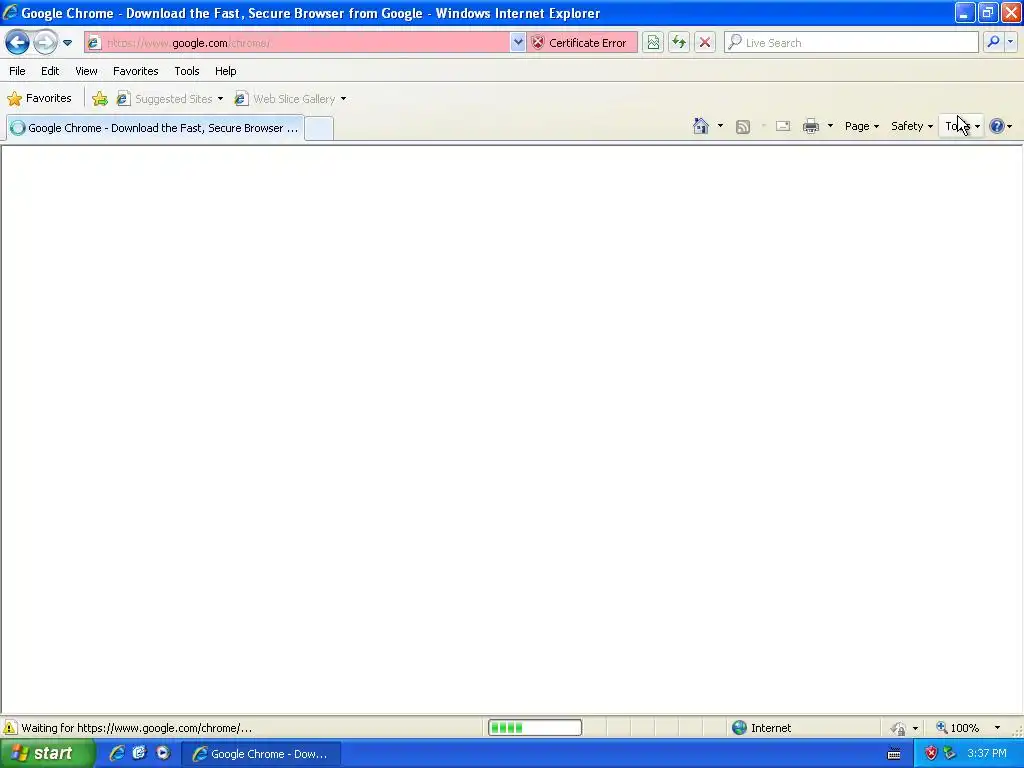Click Add to Favorites Bar icon

coord(100,99)
